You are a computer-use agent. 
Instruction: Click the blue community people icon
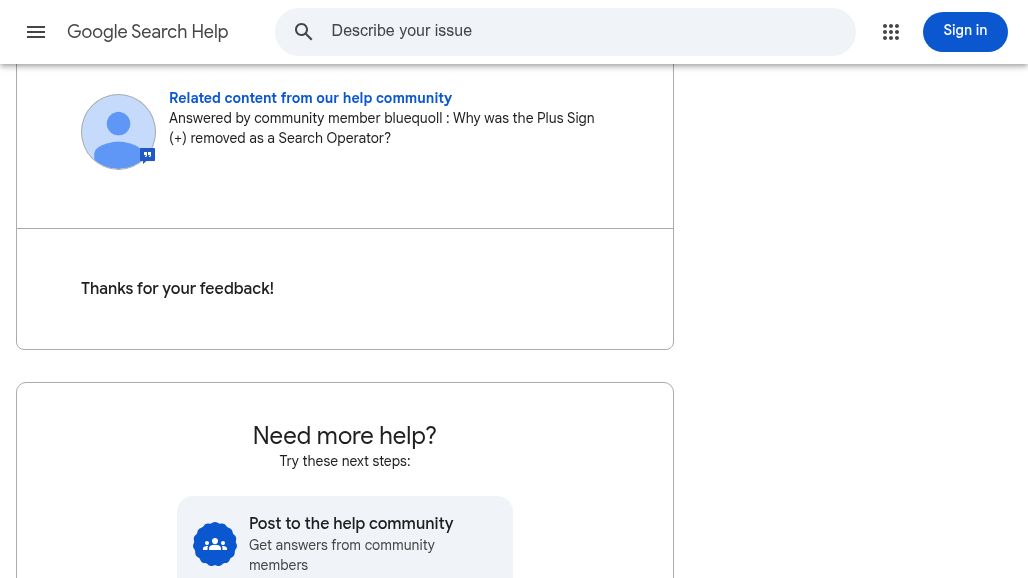coord(215,544)
